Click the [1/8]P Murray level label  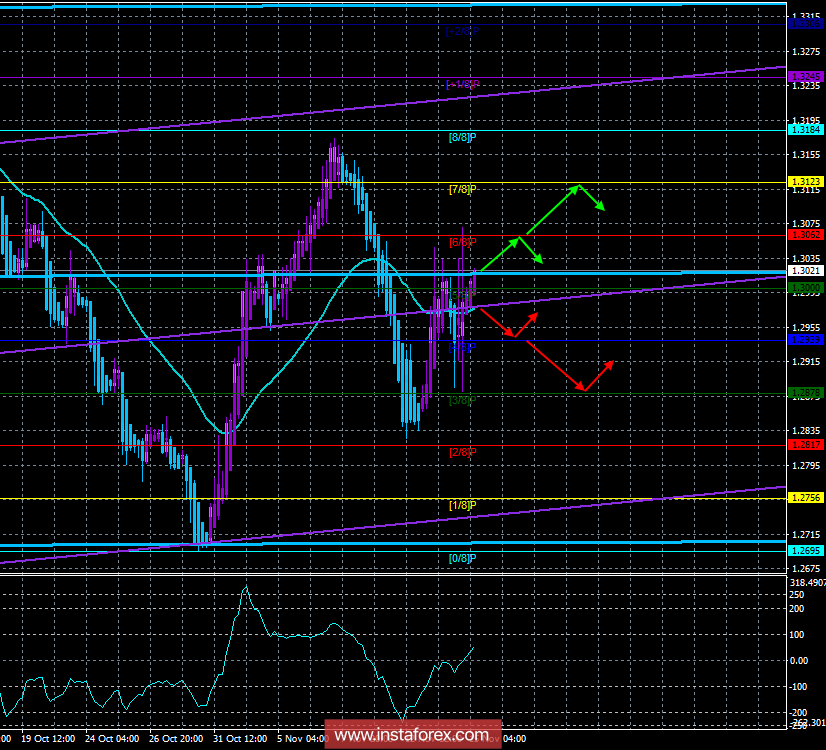[463, 506]
